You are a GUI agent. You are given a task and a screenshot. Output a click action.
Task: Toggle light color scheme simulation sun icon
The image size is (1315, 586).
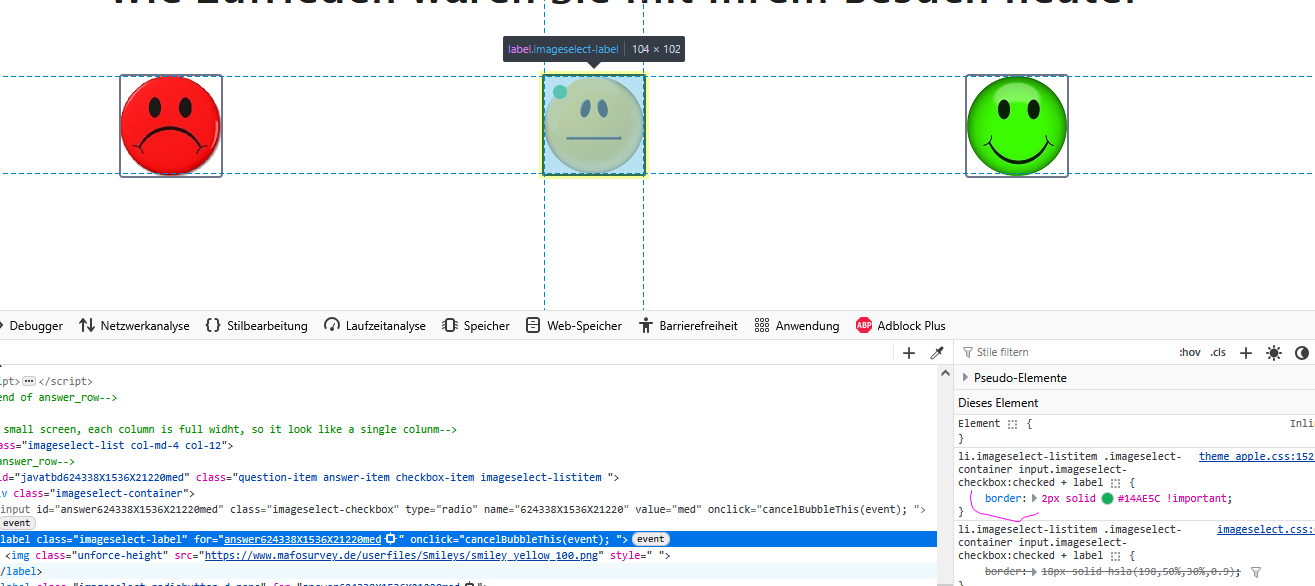pos(1273,353)
